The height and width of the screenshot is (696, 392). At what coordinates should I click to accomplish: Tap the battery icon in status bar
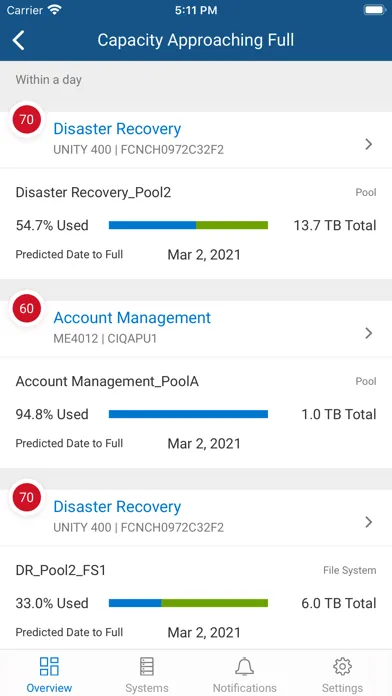pyautogui.click(x=375, y=10)
